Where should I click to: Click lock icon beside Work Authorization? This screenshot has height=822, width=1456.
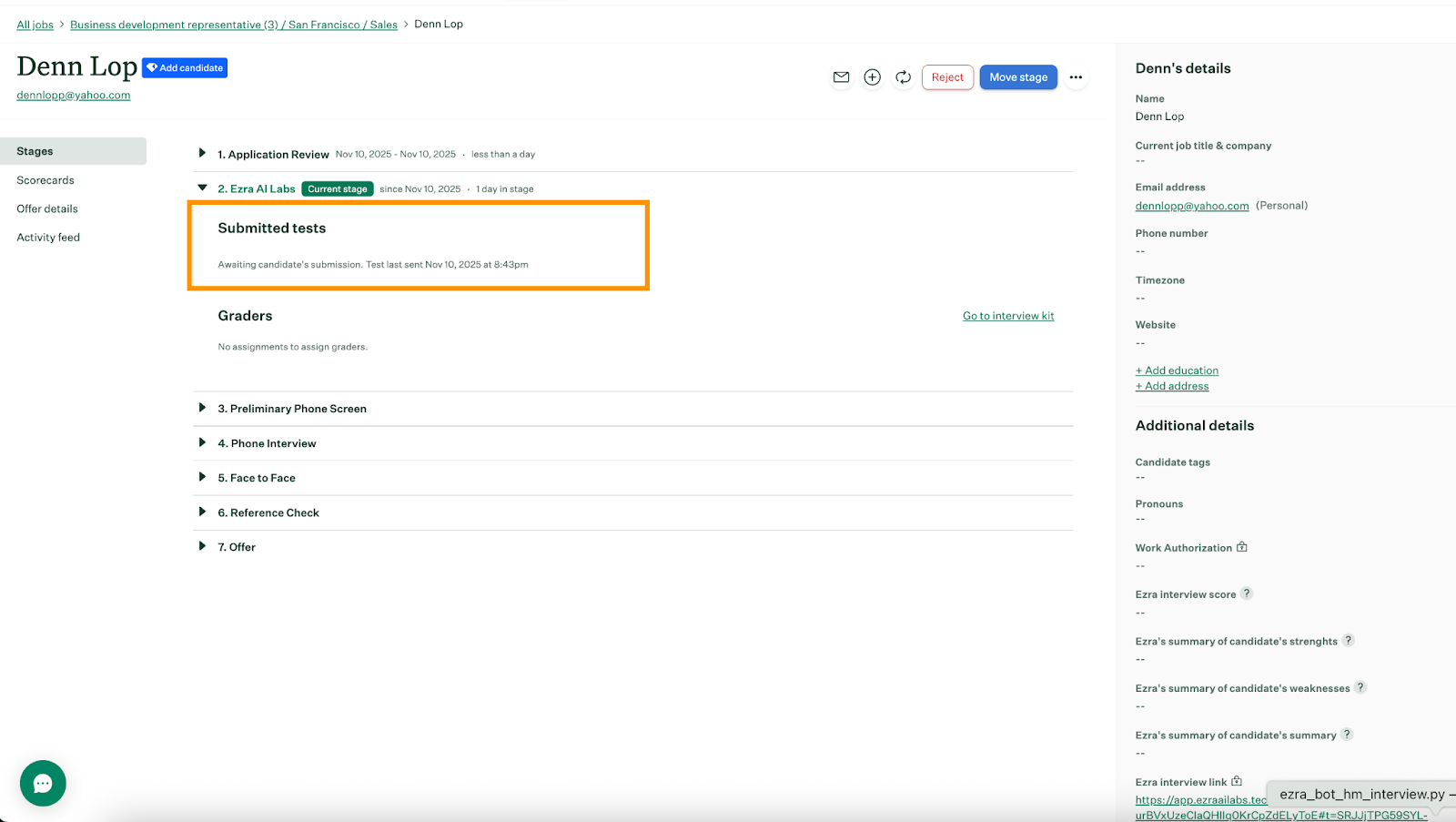coord(1242,547)
